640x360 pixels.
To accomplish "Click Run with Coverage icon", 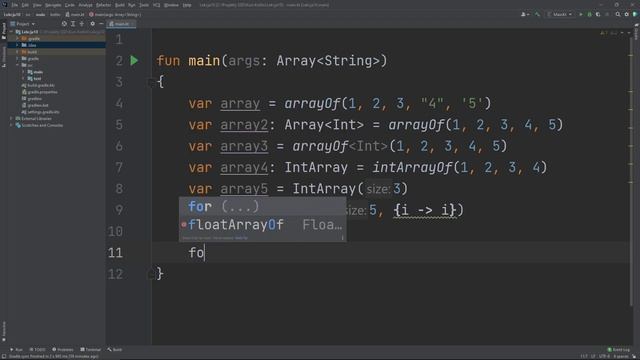I will click(x=598, y=14).
